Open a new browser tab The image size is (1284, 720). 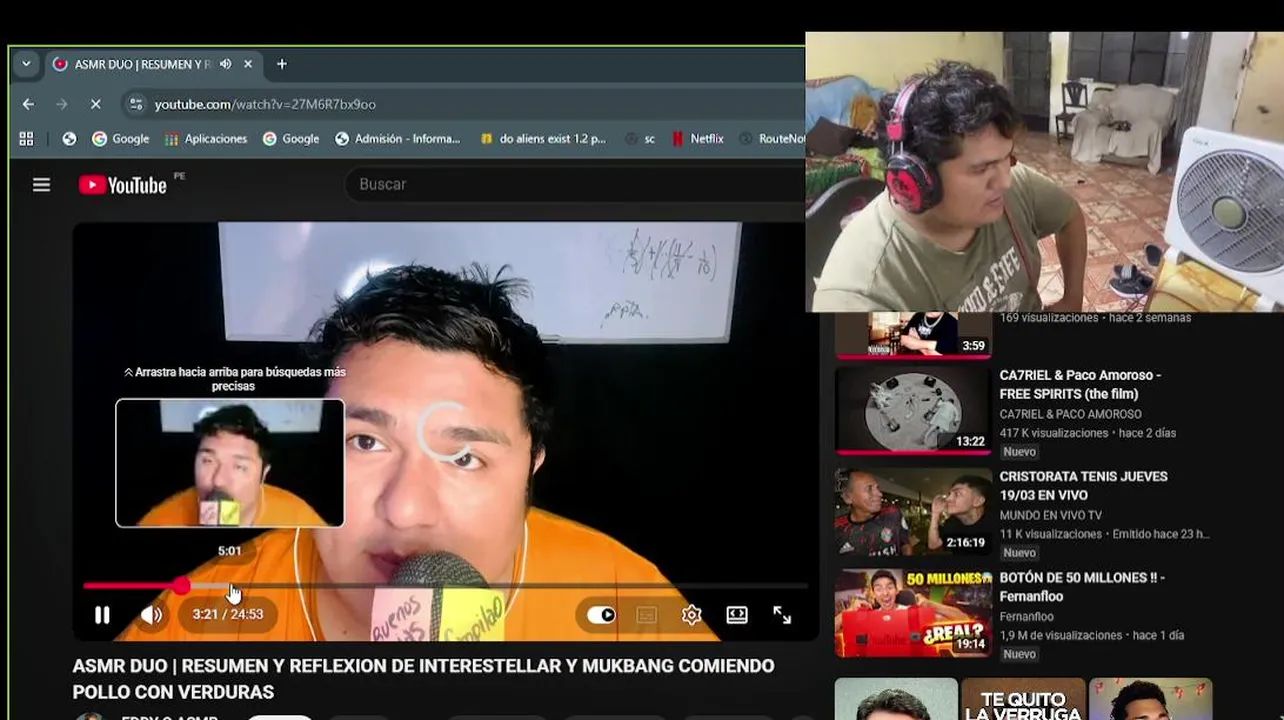pos(282,64)
